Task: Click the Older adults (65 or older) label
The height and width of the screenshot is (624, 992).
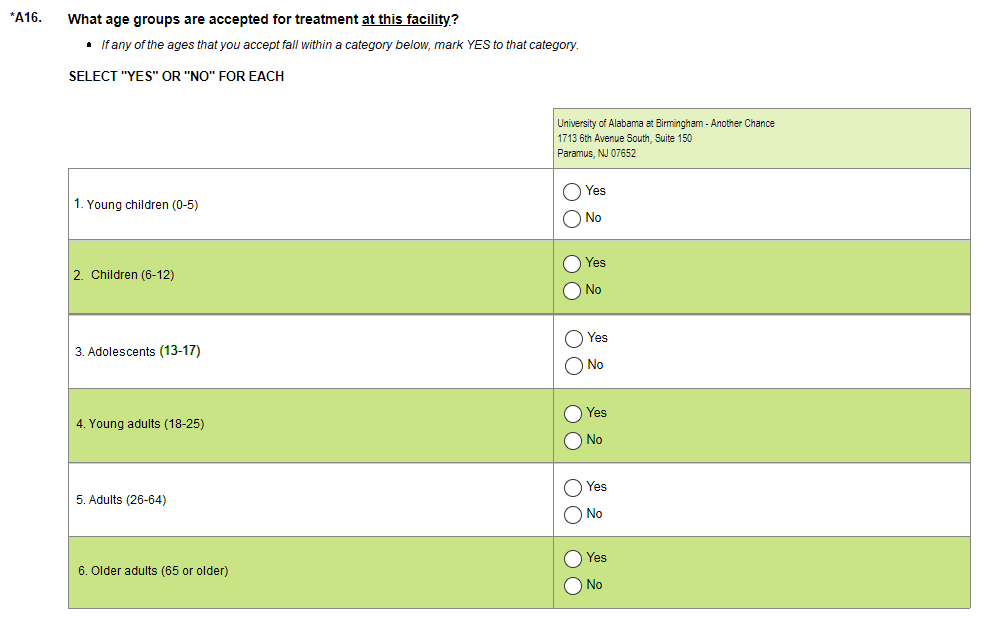Action: [x=153, y=571]
